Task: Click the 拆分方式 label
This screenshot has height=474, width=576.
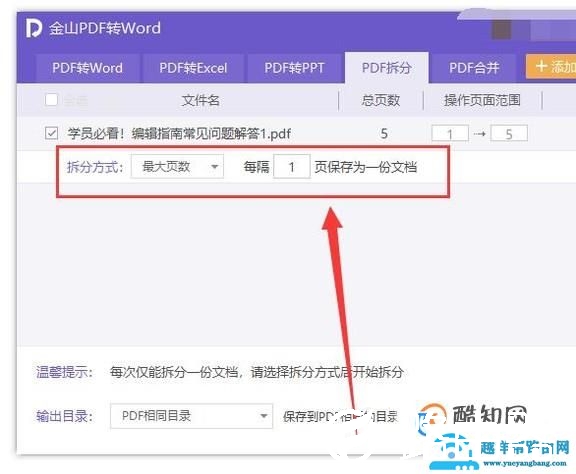Action: [94, 167]
